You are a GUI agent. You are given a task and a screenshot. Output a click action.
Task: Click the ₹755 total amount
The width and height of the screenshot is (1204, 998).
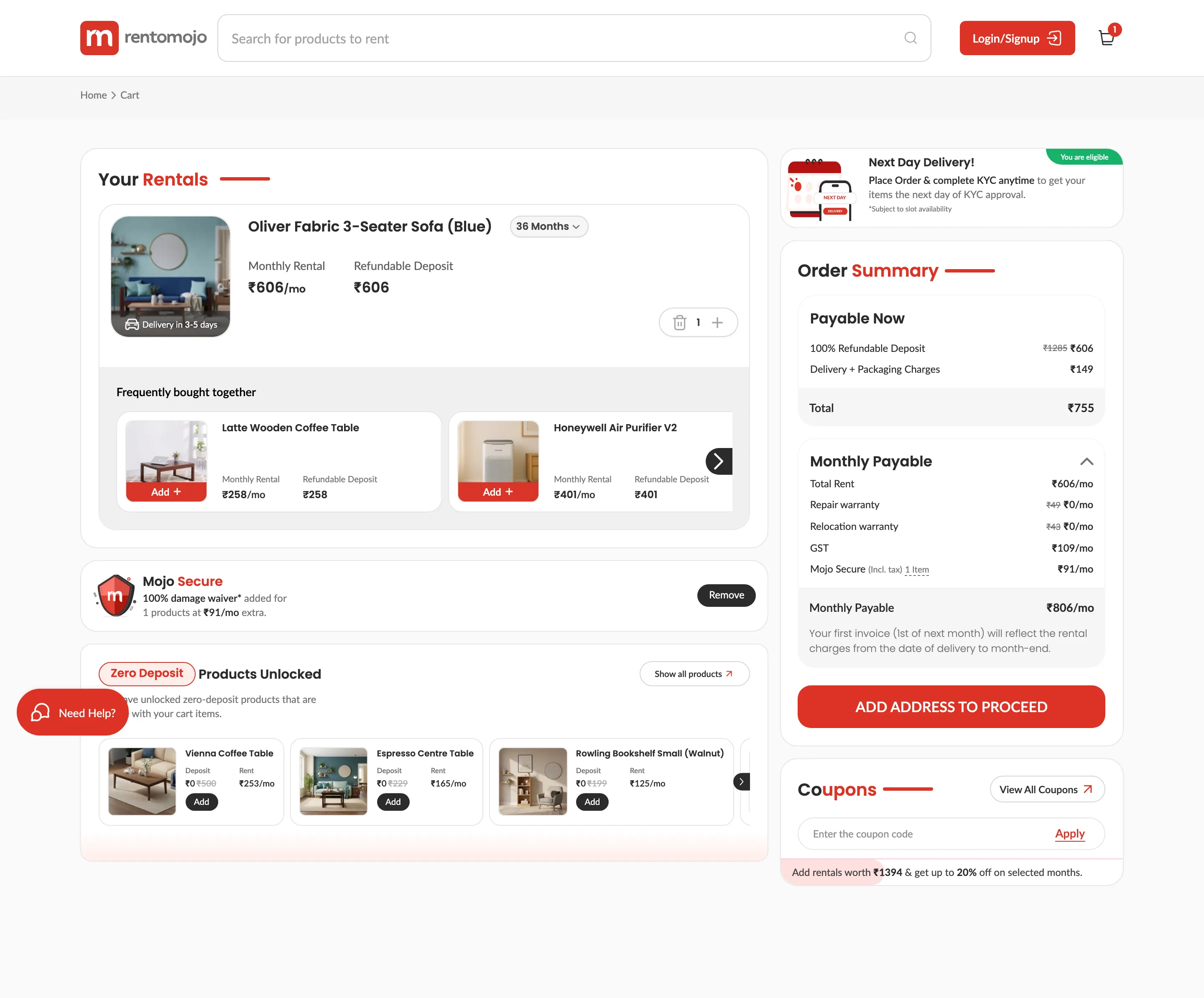[x=1080, y=408]
